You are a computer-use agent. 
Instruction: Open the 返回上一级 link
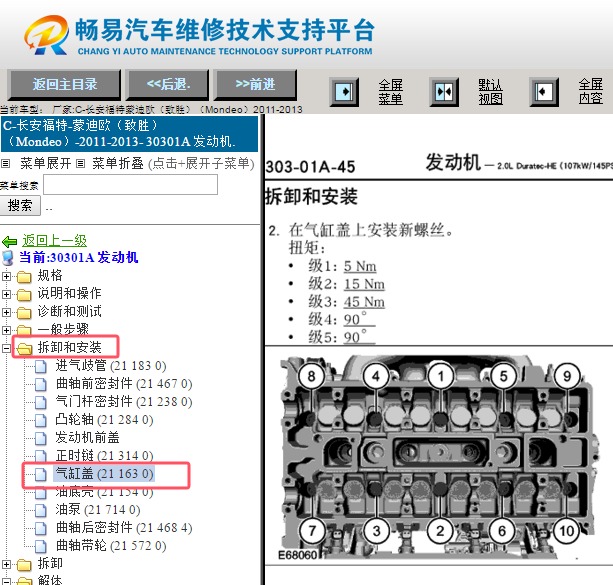[54, 240]
